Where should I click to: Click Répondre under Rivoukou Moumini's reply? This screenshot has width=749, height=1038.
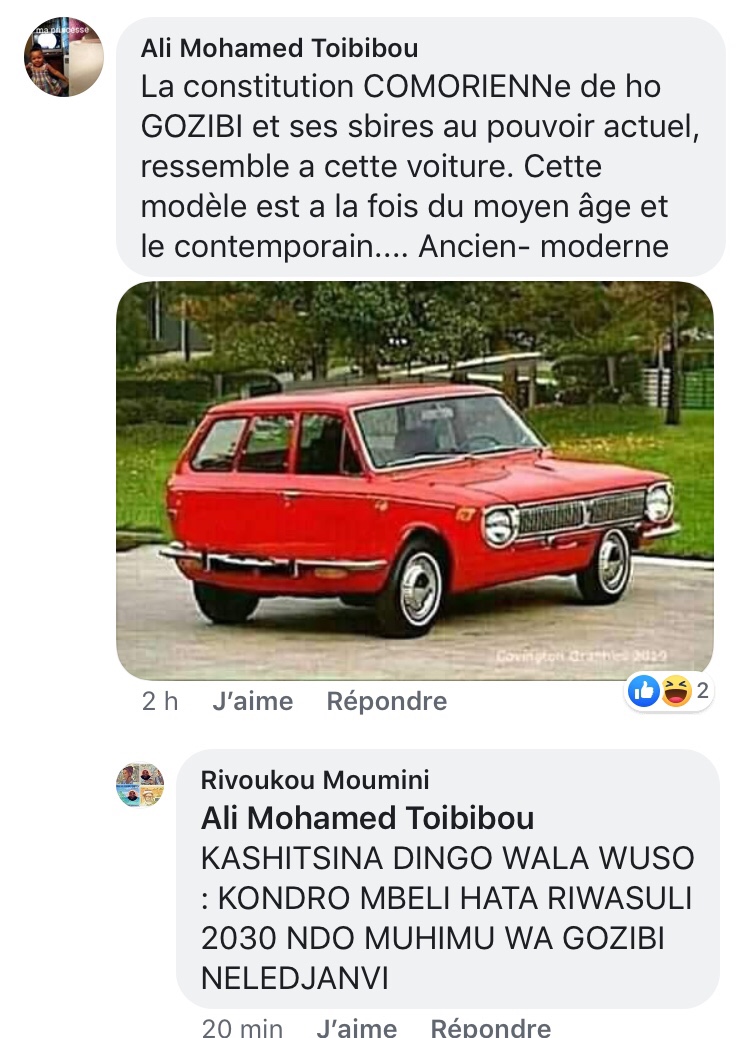[x=491, y=1028]
